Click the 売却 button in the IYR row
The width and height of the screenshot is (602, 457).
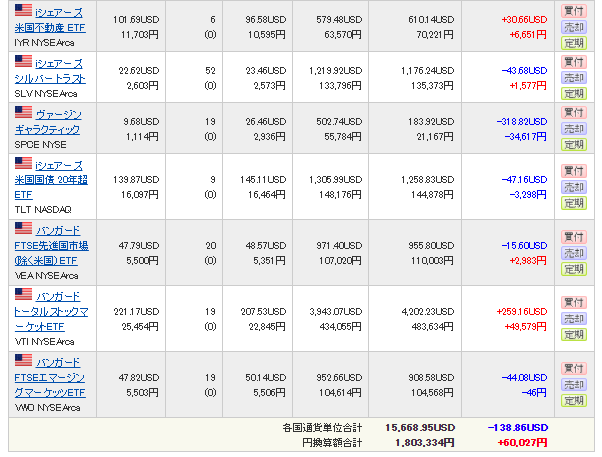point(574,27)
